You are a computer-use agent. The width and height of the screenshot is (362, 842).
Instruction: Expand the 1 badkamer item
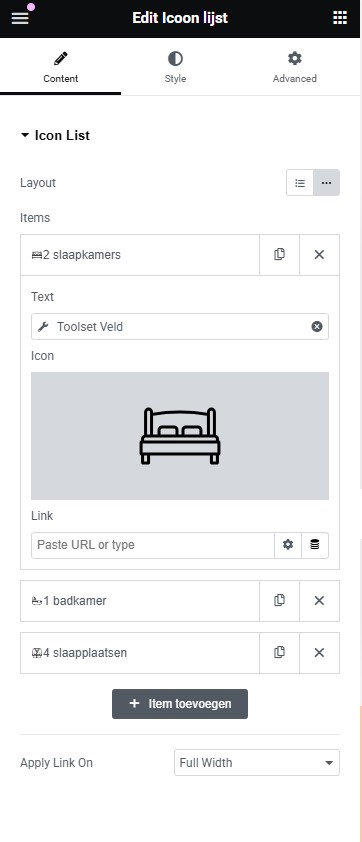point(140,600)
